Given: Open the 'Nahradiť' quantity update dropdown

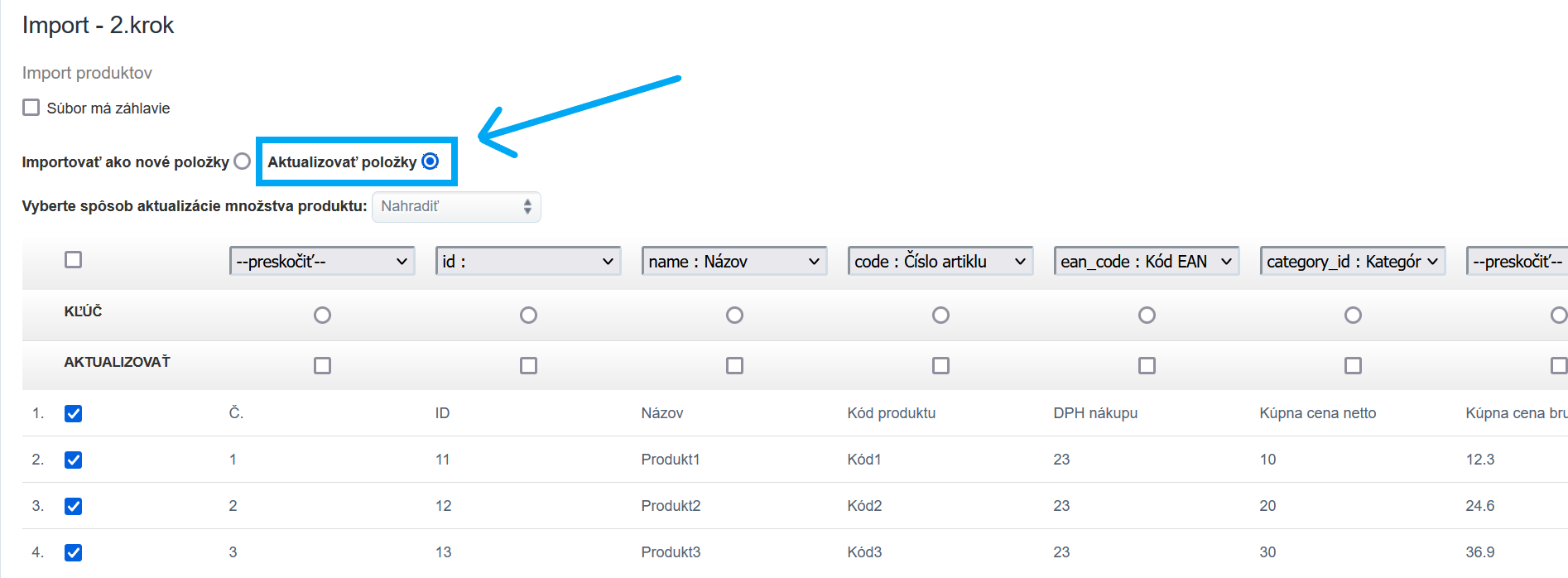Looking at the screenshot, I should (x=456, y=207).
